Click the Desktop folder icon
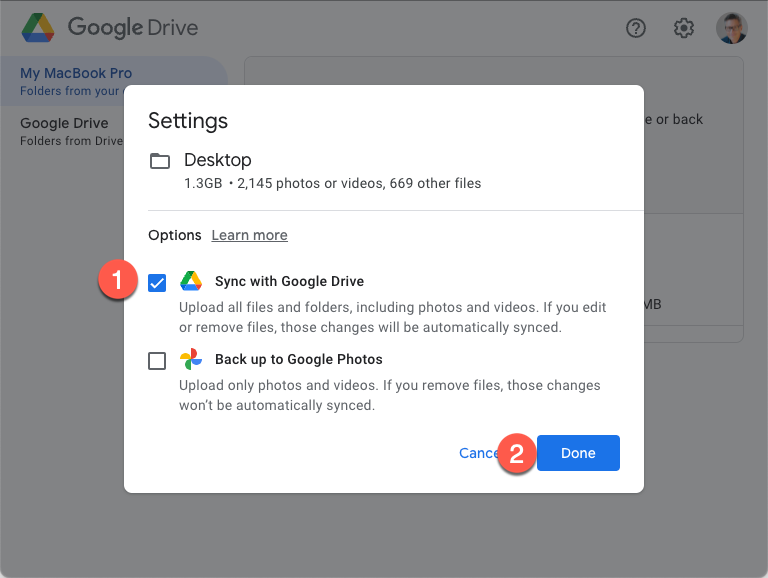Viewport: 768px width, 578px height. [x=160, y=161]
